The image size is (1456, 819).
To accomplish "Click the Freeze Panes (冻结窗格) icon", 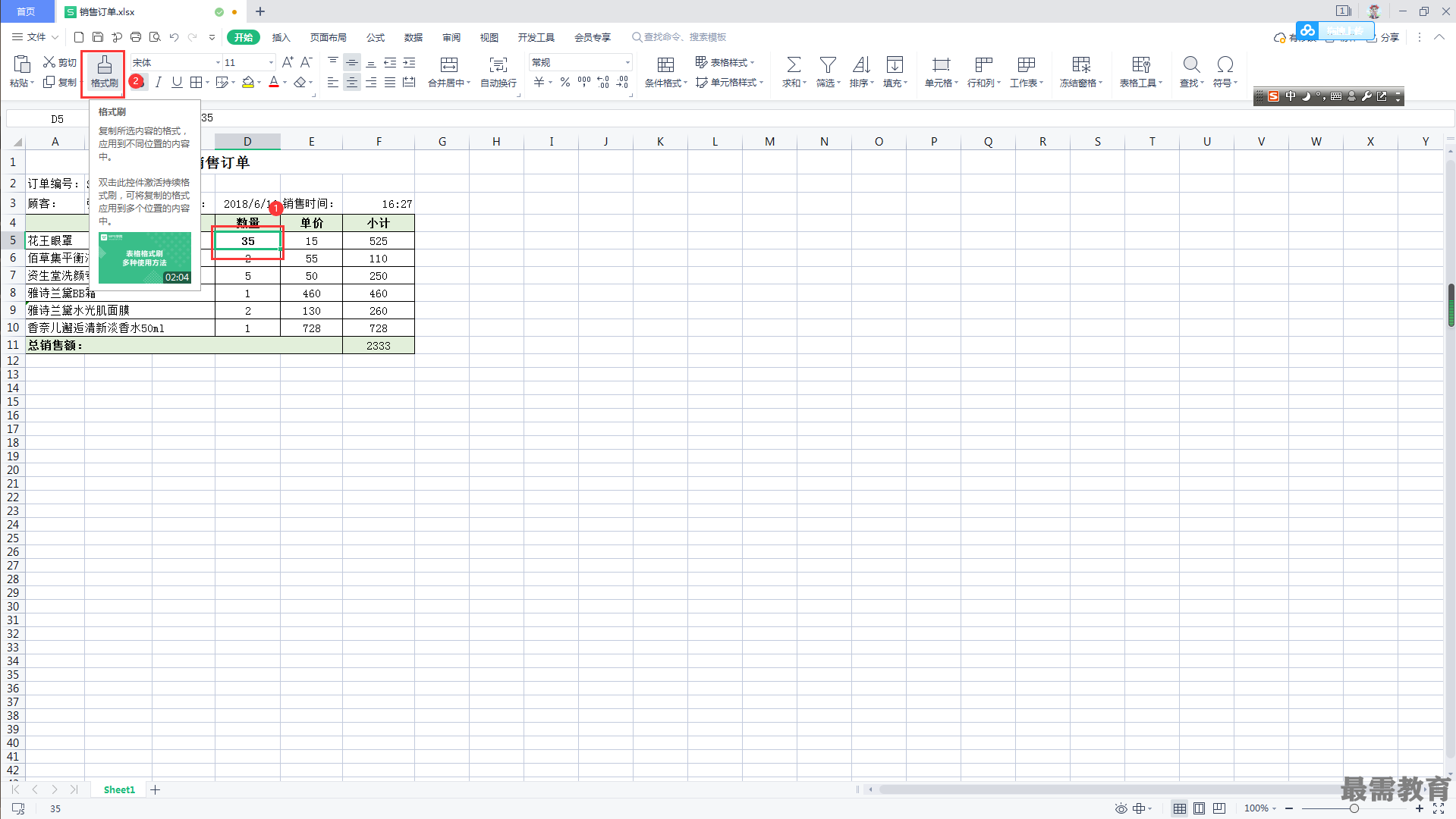I will click(1081, 65).
